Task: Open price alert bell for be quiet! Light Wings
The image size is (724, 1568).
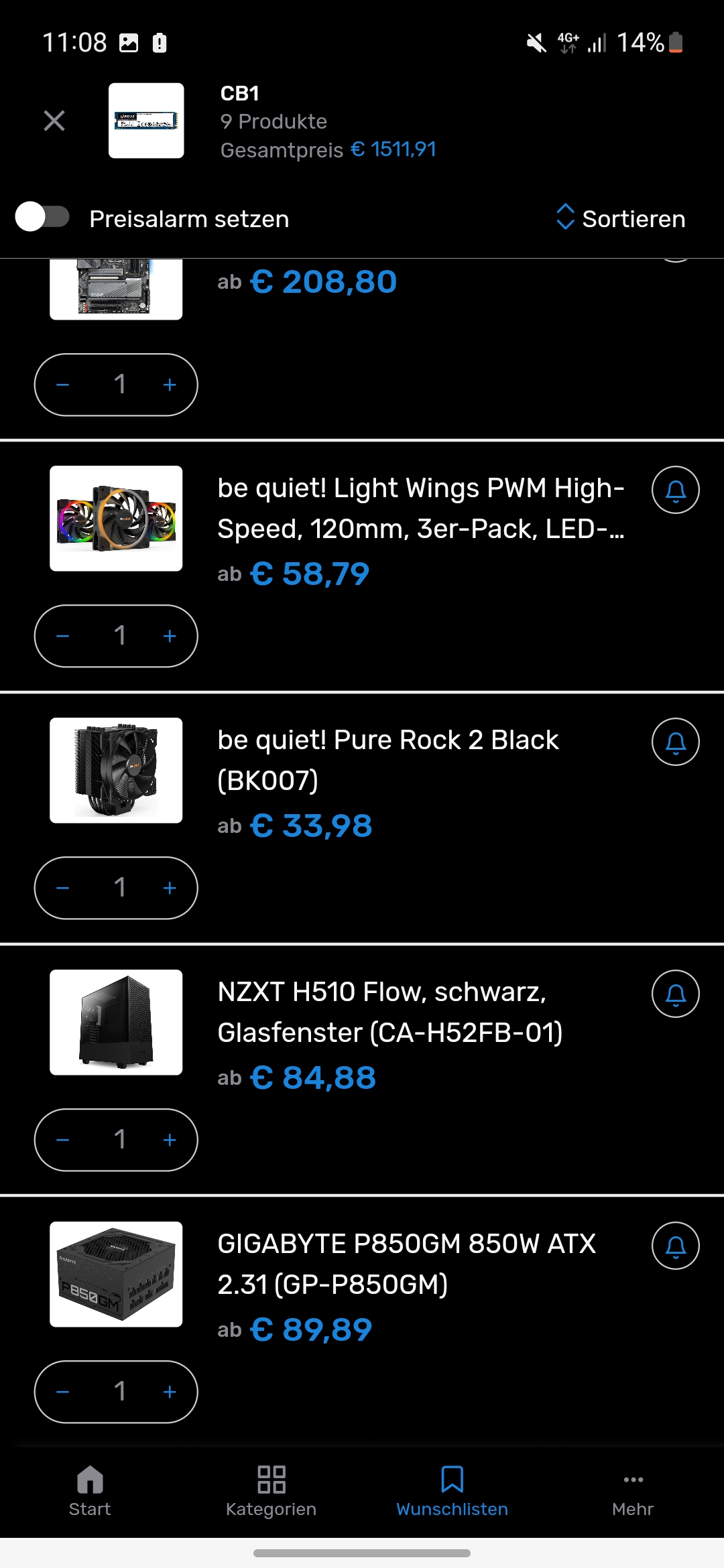Action: pyautogui.click(x=675, y=489)
